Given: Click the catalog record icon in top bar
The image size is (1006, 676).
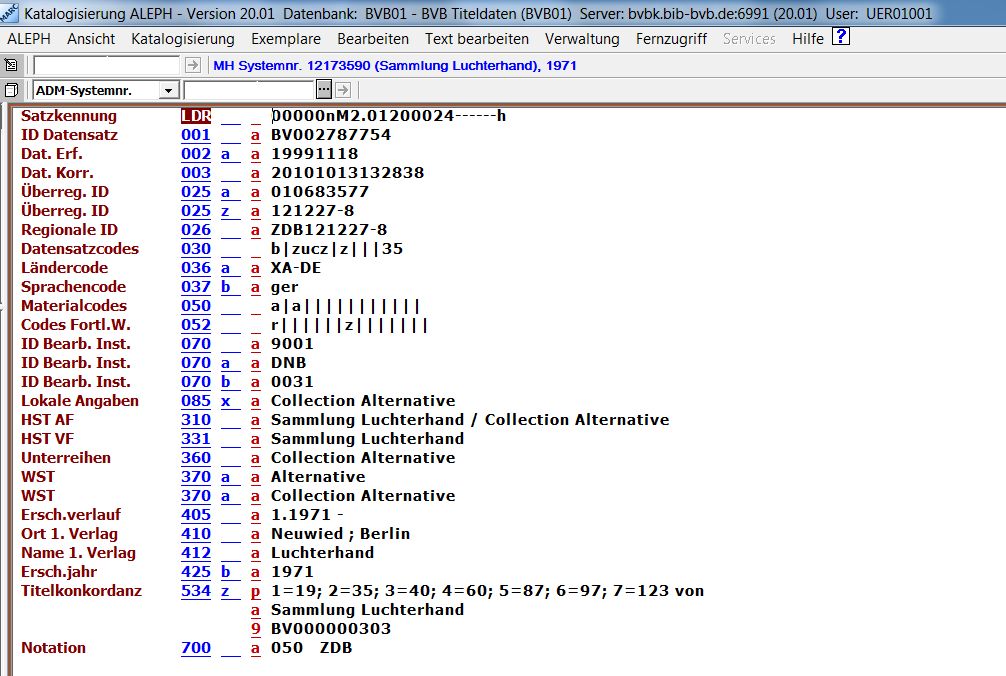Looking at the screenshot, I should (11, 65).
